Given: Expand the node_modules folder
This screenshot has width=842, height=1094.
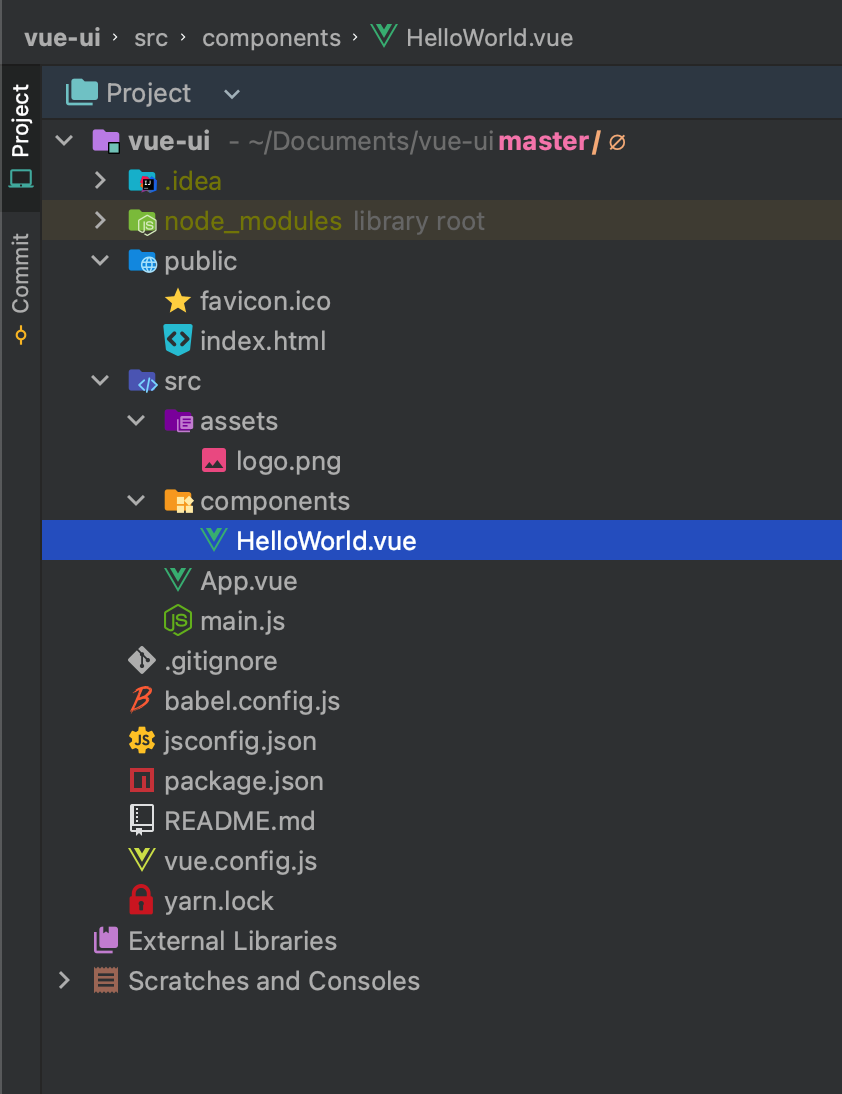Looking at the screenshot, I should coord(100,220).
